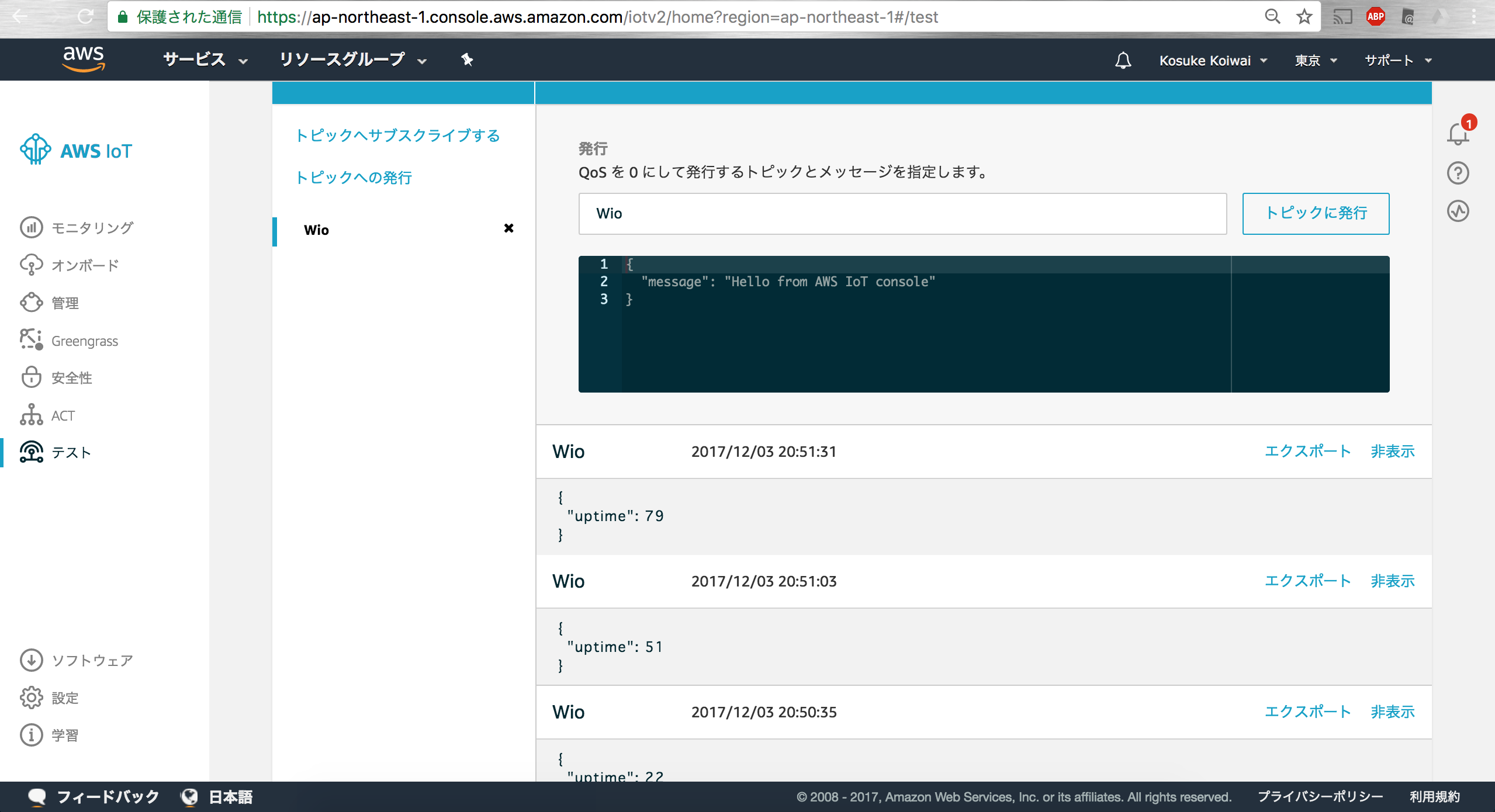The height and width of the screenshot is (812, 1495).
Task: Hide the Wio message from 20:51:31
Action: 1392,451
